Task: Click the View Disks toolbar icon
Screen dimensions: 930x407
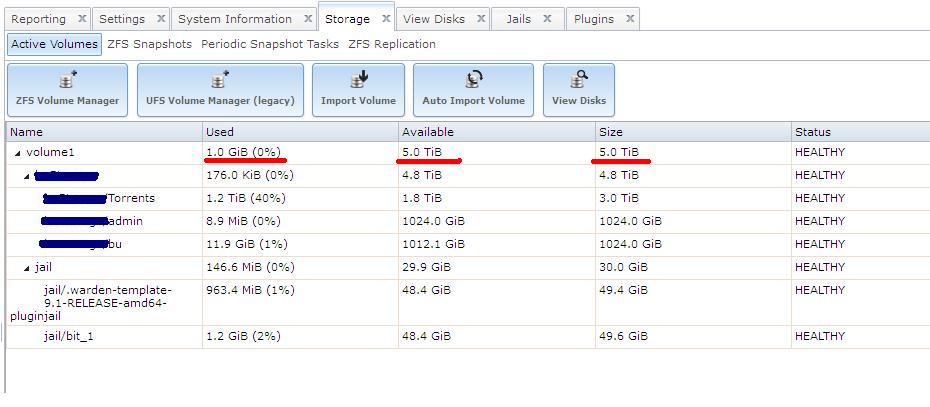Action: [x=578, y=82]
